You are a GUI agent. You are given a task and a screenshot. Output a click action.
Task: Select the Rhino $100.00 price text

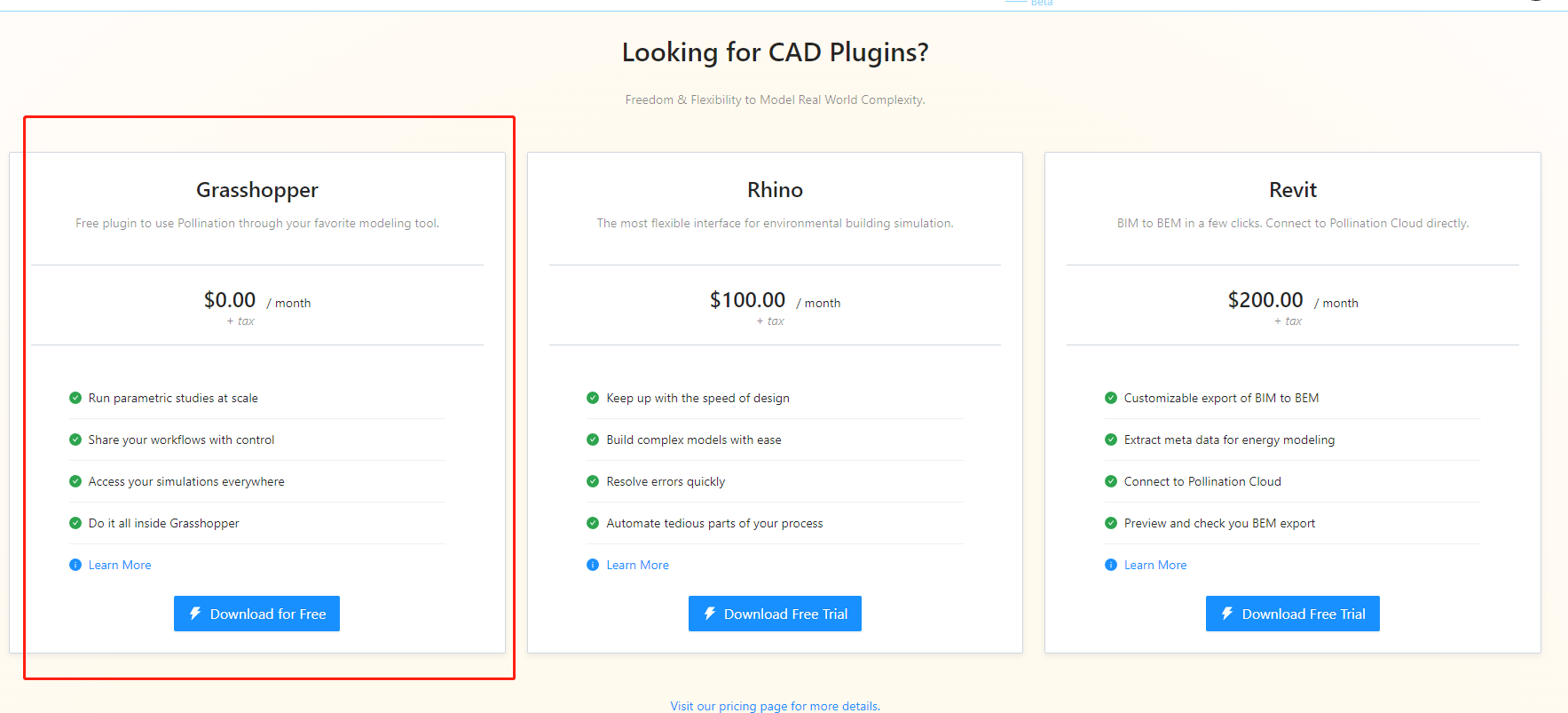pyautogui.click(x=747, y=300)
